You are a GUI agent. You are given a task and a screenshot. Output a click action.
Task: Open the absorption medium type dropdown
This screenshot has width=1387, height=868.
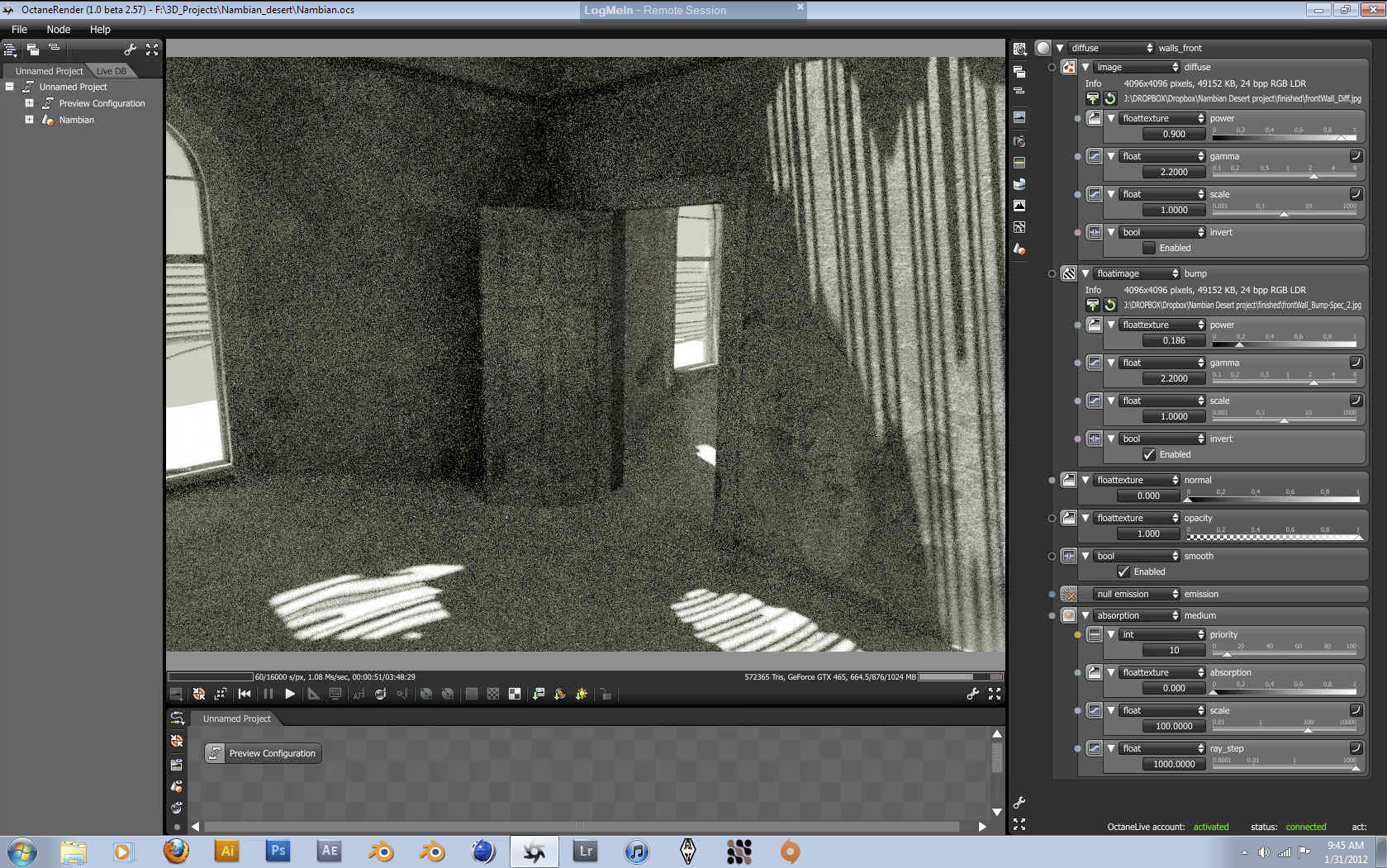[x=1137, y=615]
